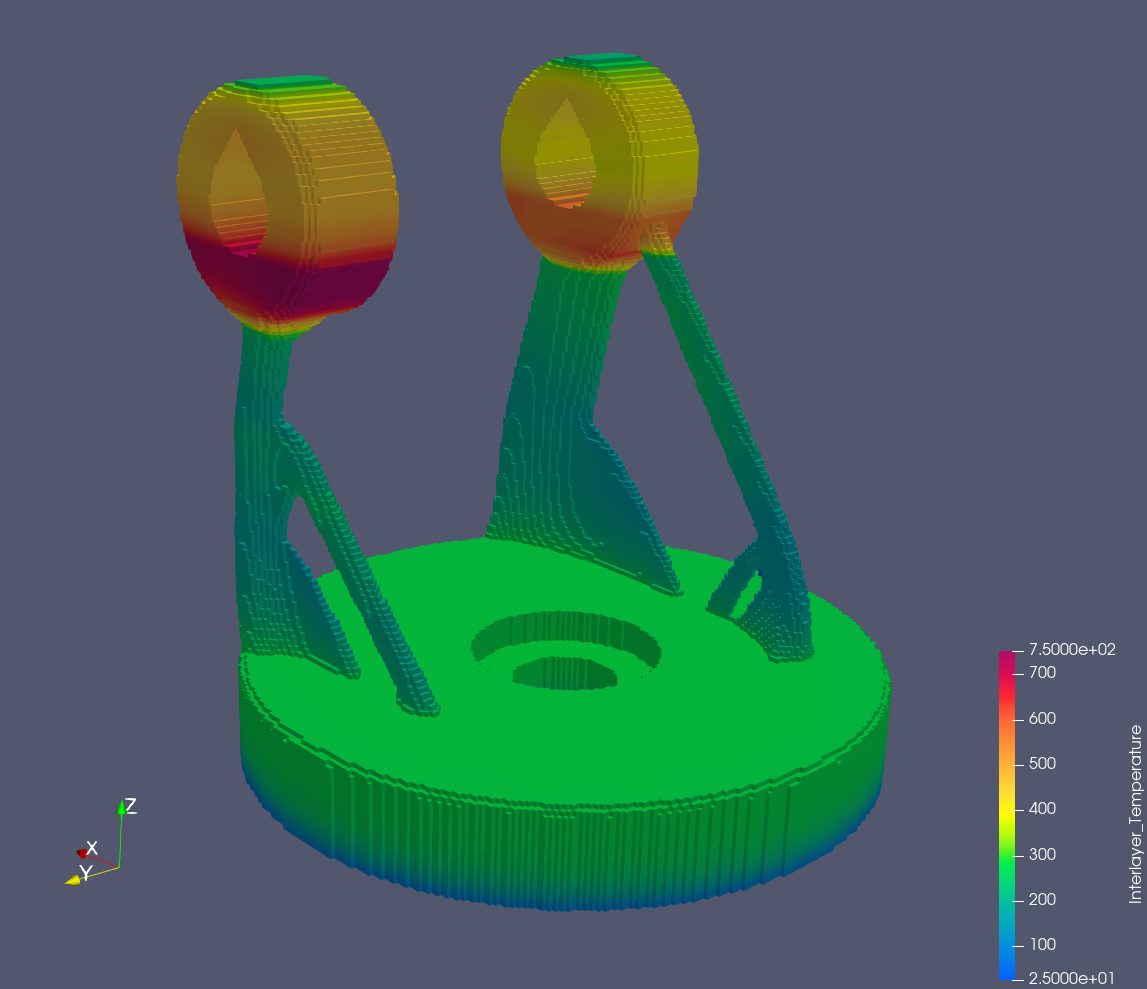1147x989 pixels.
Task: Select the right ring on the model
Action: point(600,162)
